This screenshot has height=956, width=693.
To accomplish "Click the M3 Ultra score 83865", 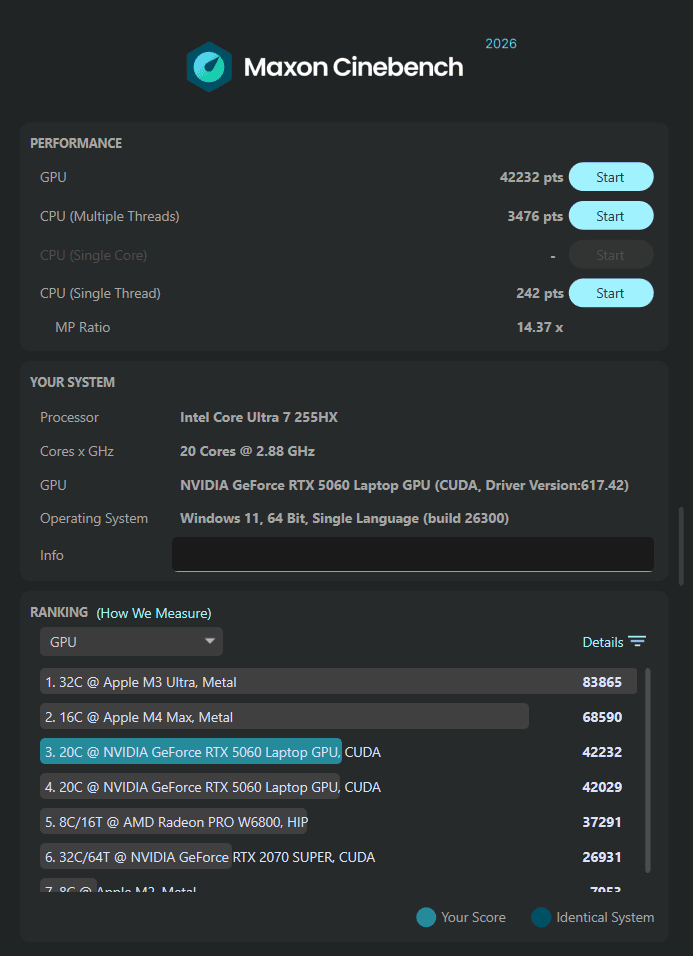I will click(602, 682).
